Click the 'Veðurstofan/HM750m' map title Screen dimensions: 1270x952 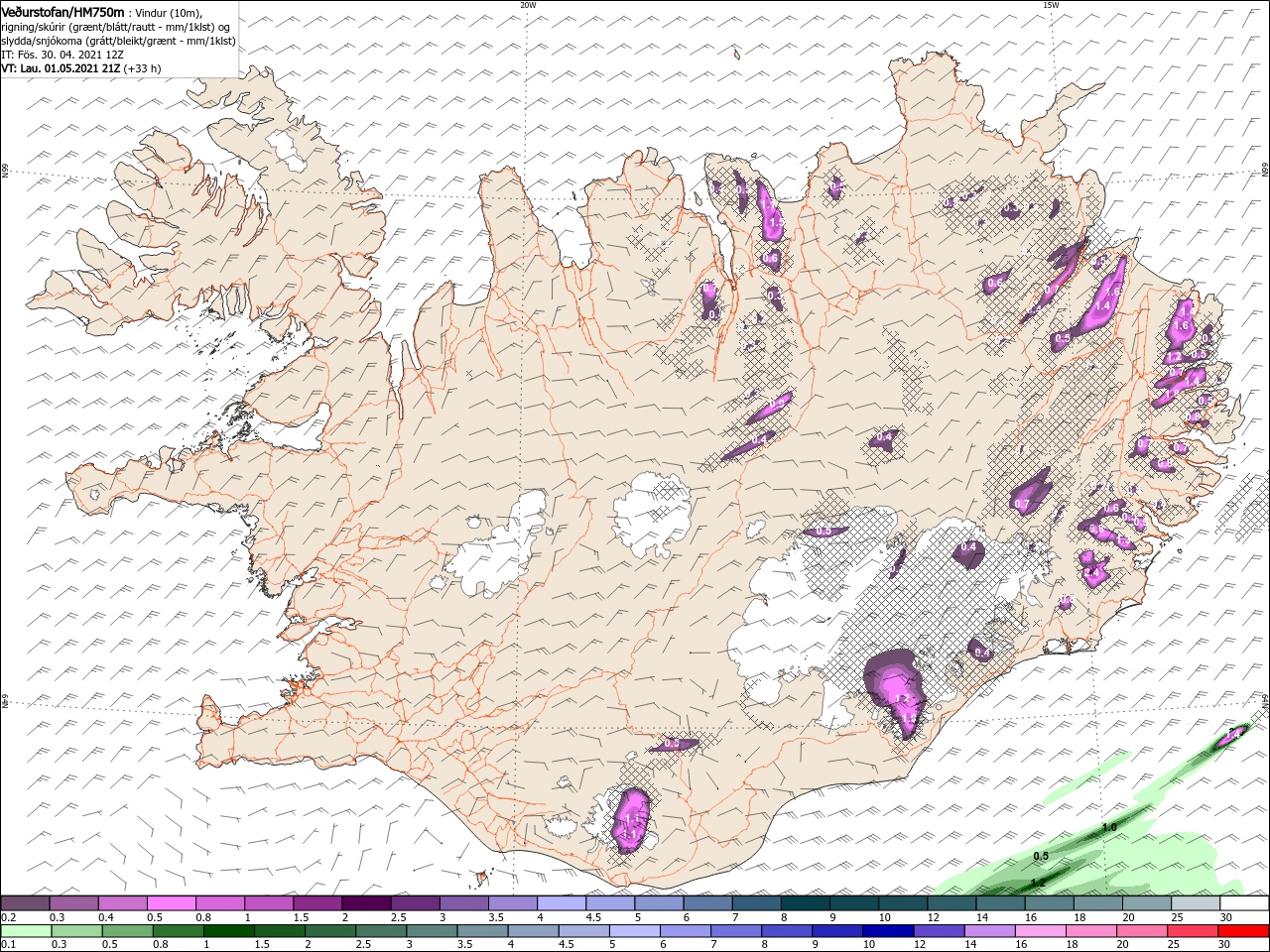63,11
